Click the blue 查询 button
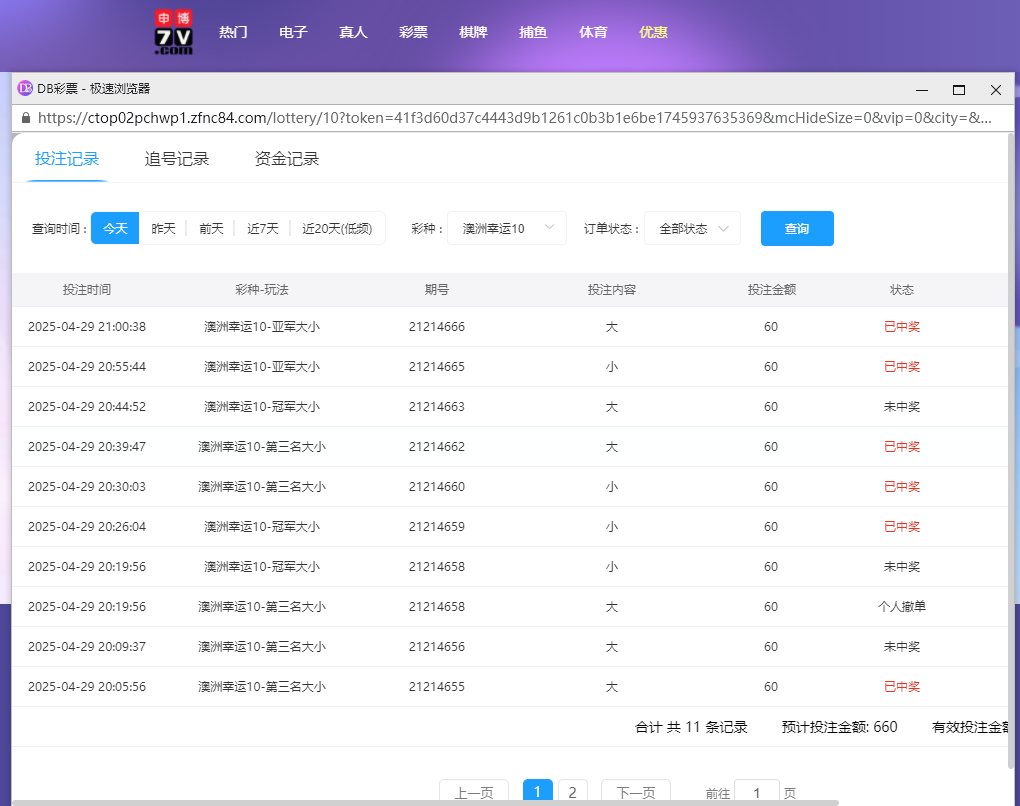This screenshot has height=806, width=1020. (x=796, y=228)
